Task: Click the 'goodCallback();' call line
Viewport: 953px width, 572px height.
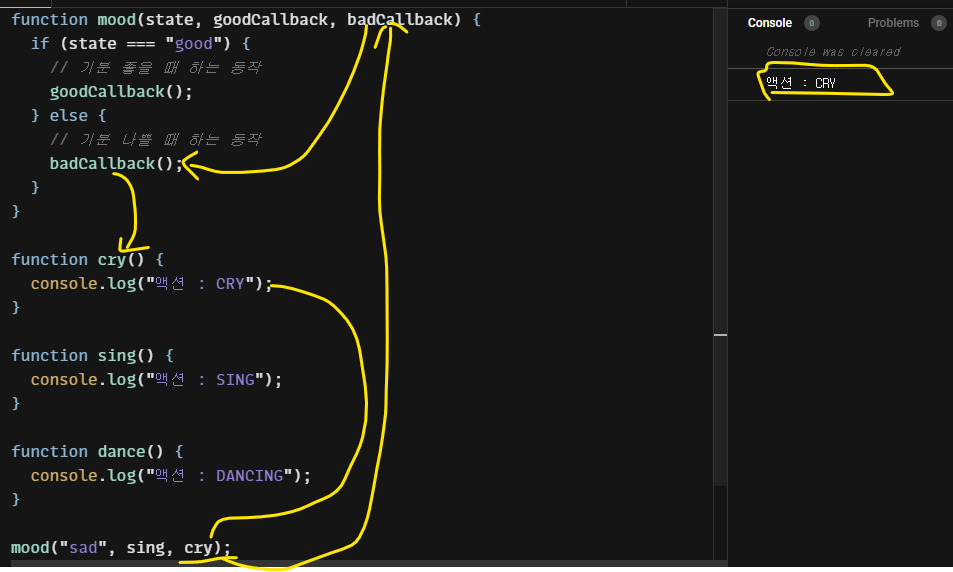Action: [x=121, y=92]
